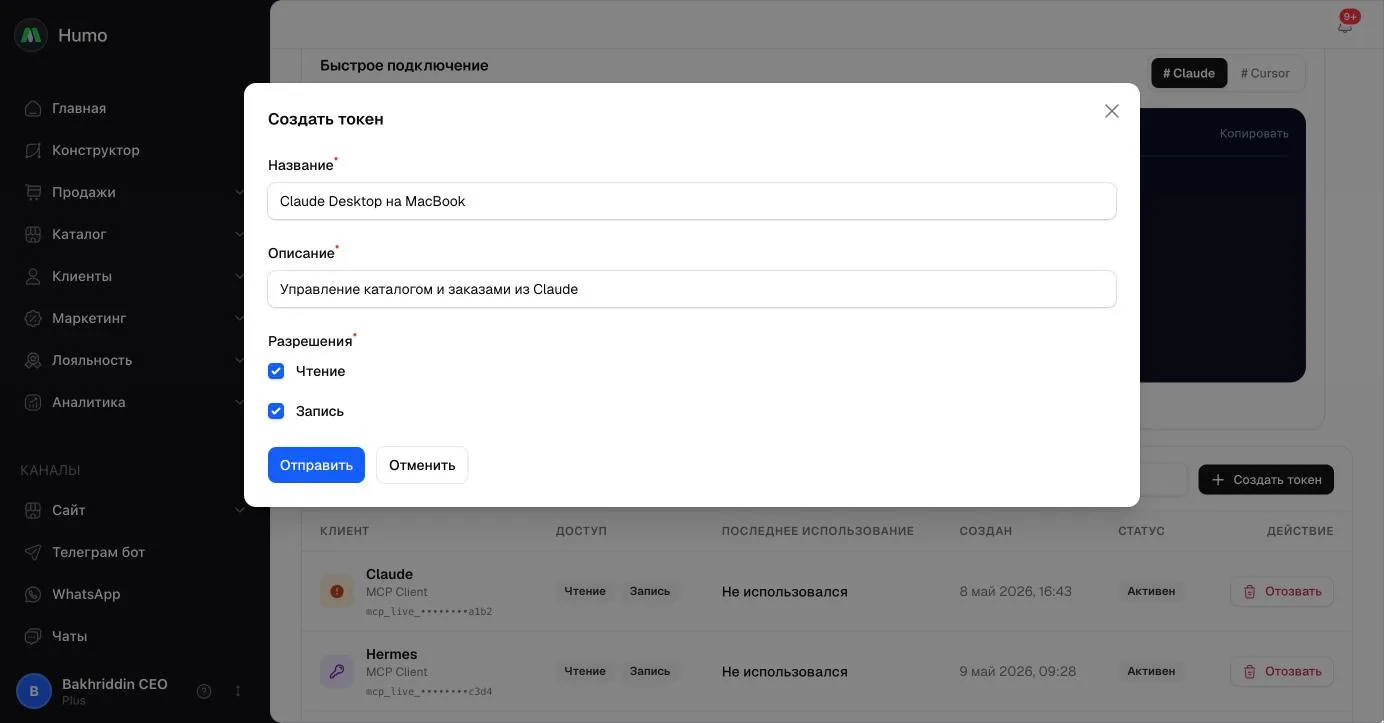
Task: Switch to the # Claude tab
Action: tap(1189, 73)
